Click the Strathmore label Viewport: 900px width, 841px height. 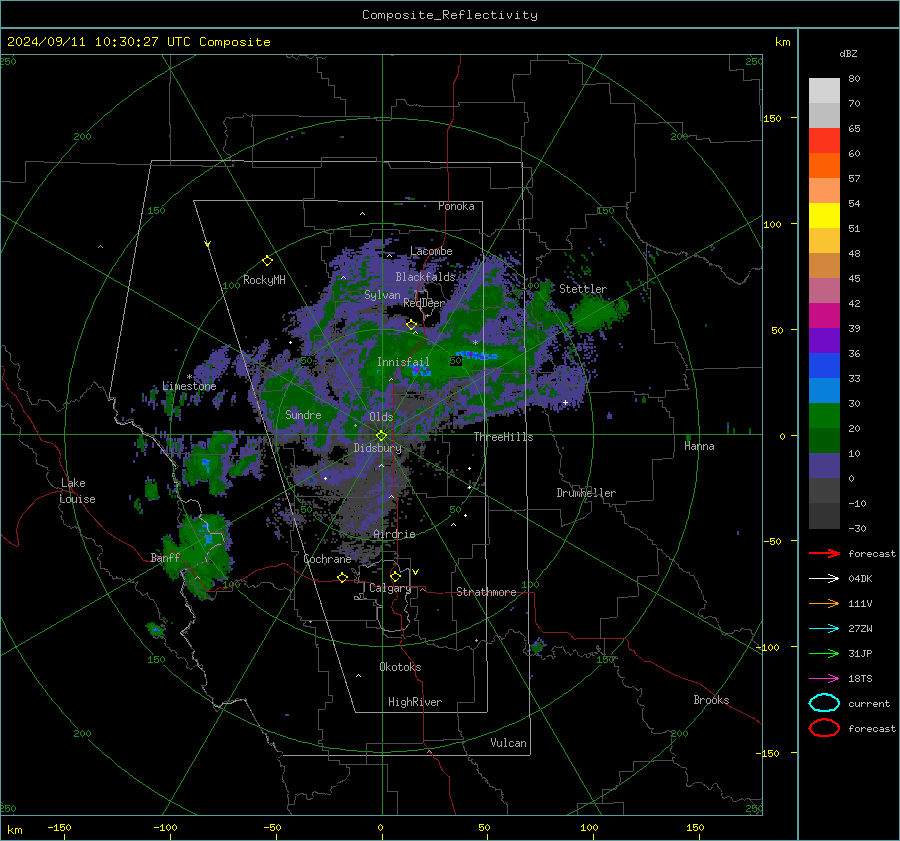[486, 592]
